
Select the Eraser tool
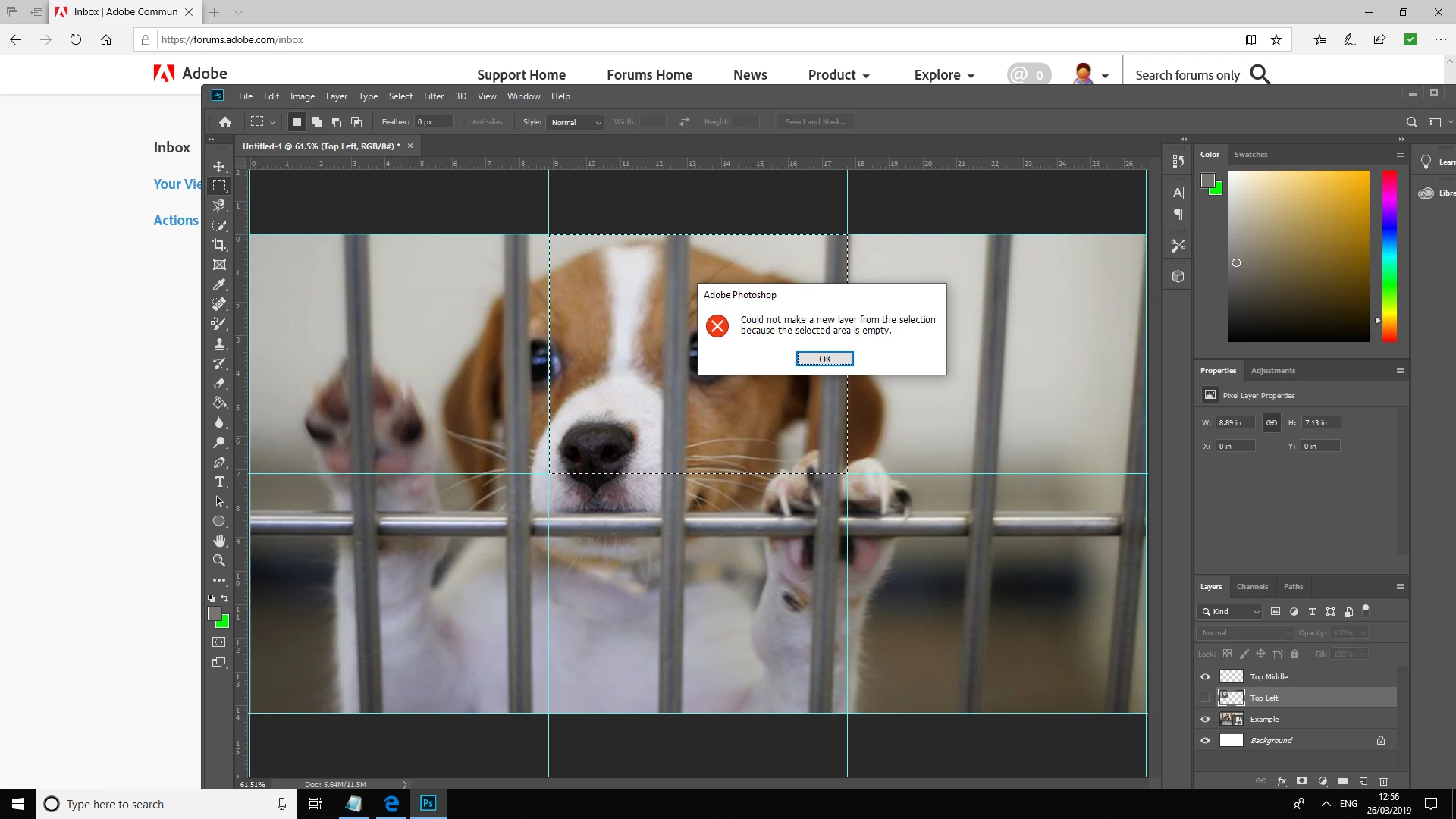pyautogui.click(x=219, y=384)
